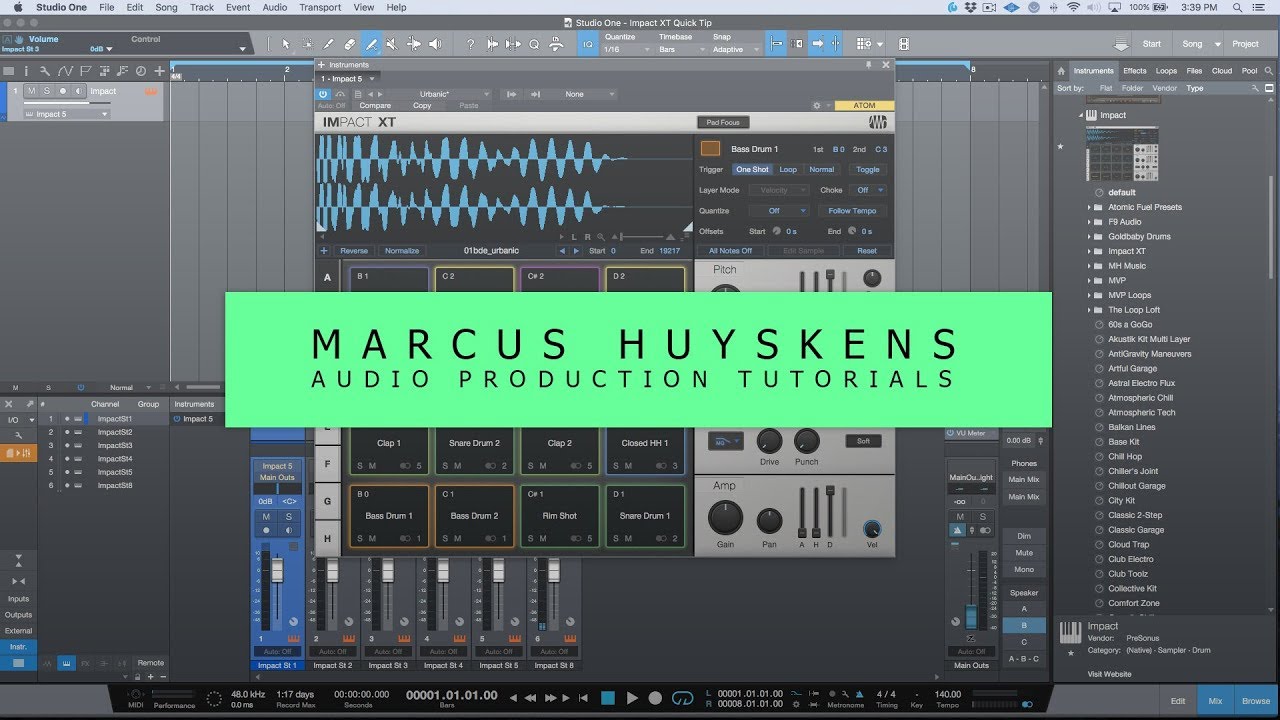Open the Browse view button

1256,701
